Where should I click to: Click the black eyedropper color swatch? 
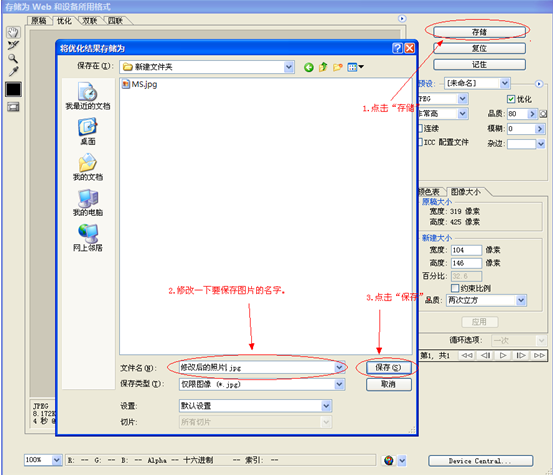[13, 89]
